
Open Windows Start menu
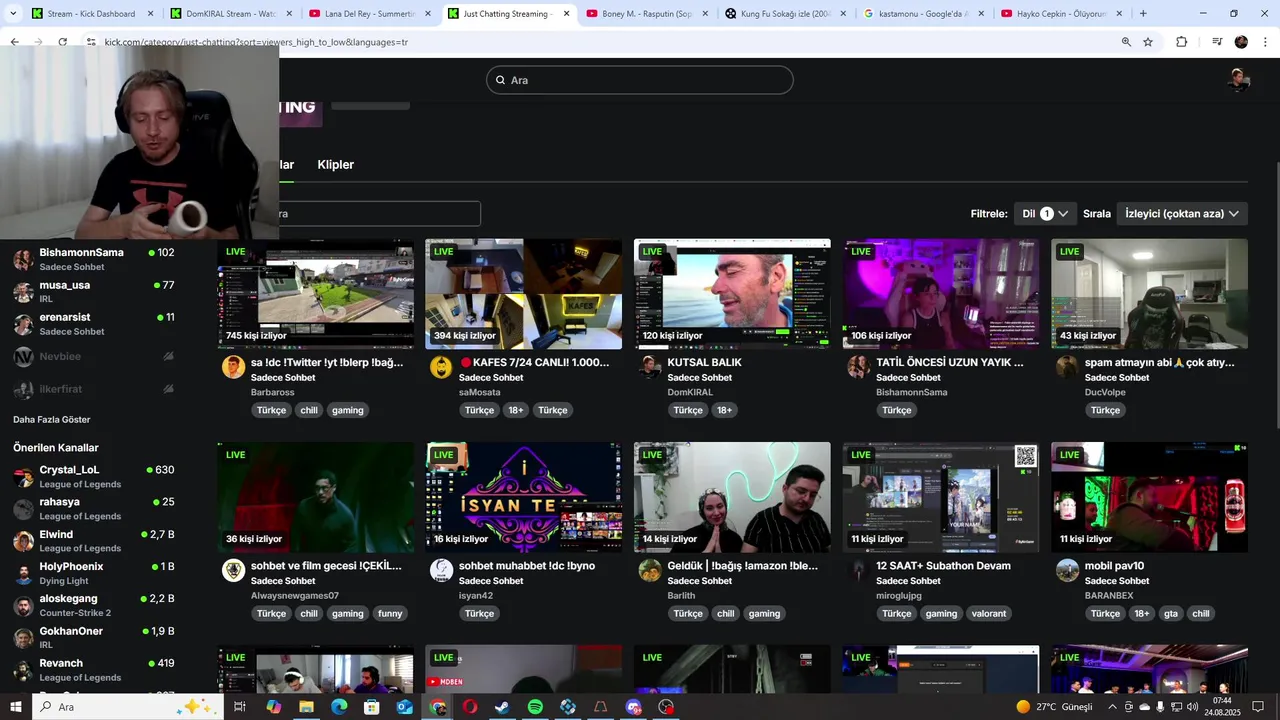coord(15,707)
